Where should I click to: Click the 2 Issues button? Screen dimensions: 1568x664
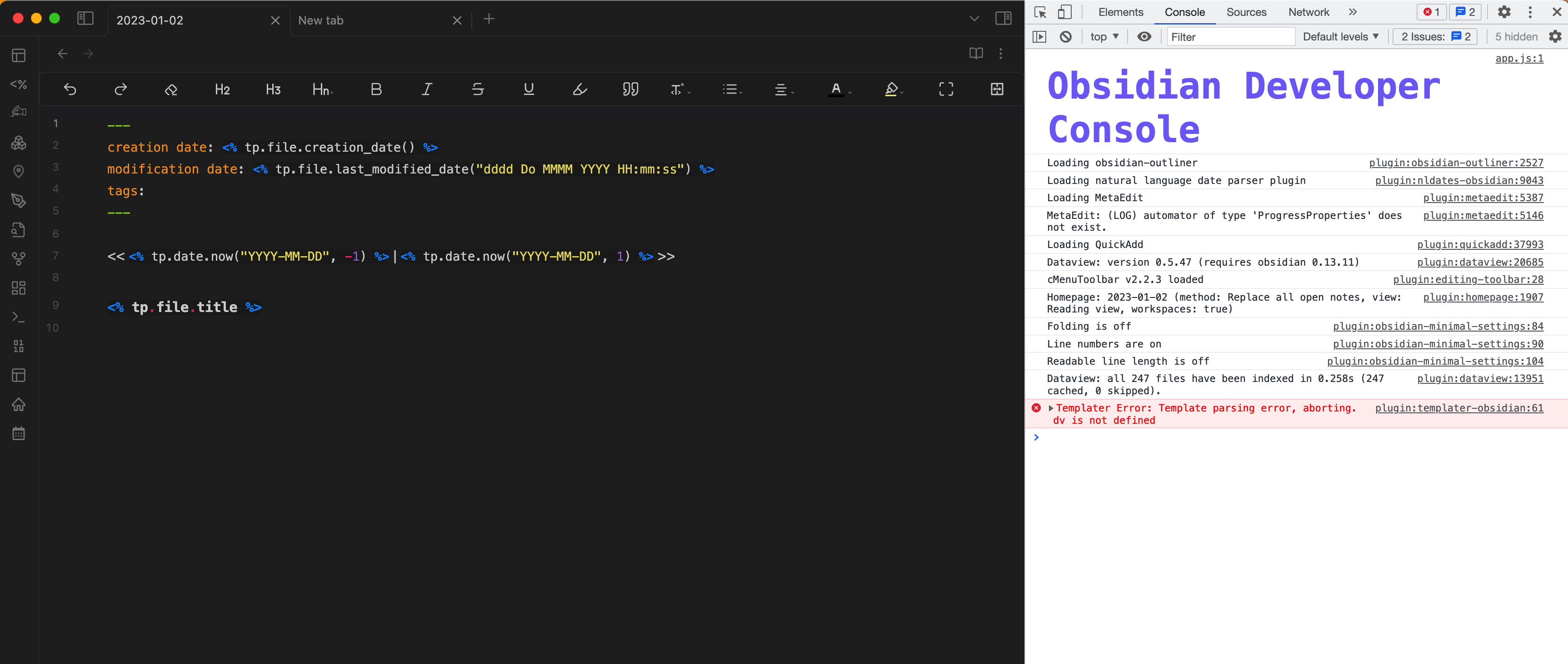[x=1435, y=36]
